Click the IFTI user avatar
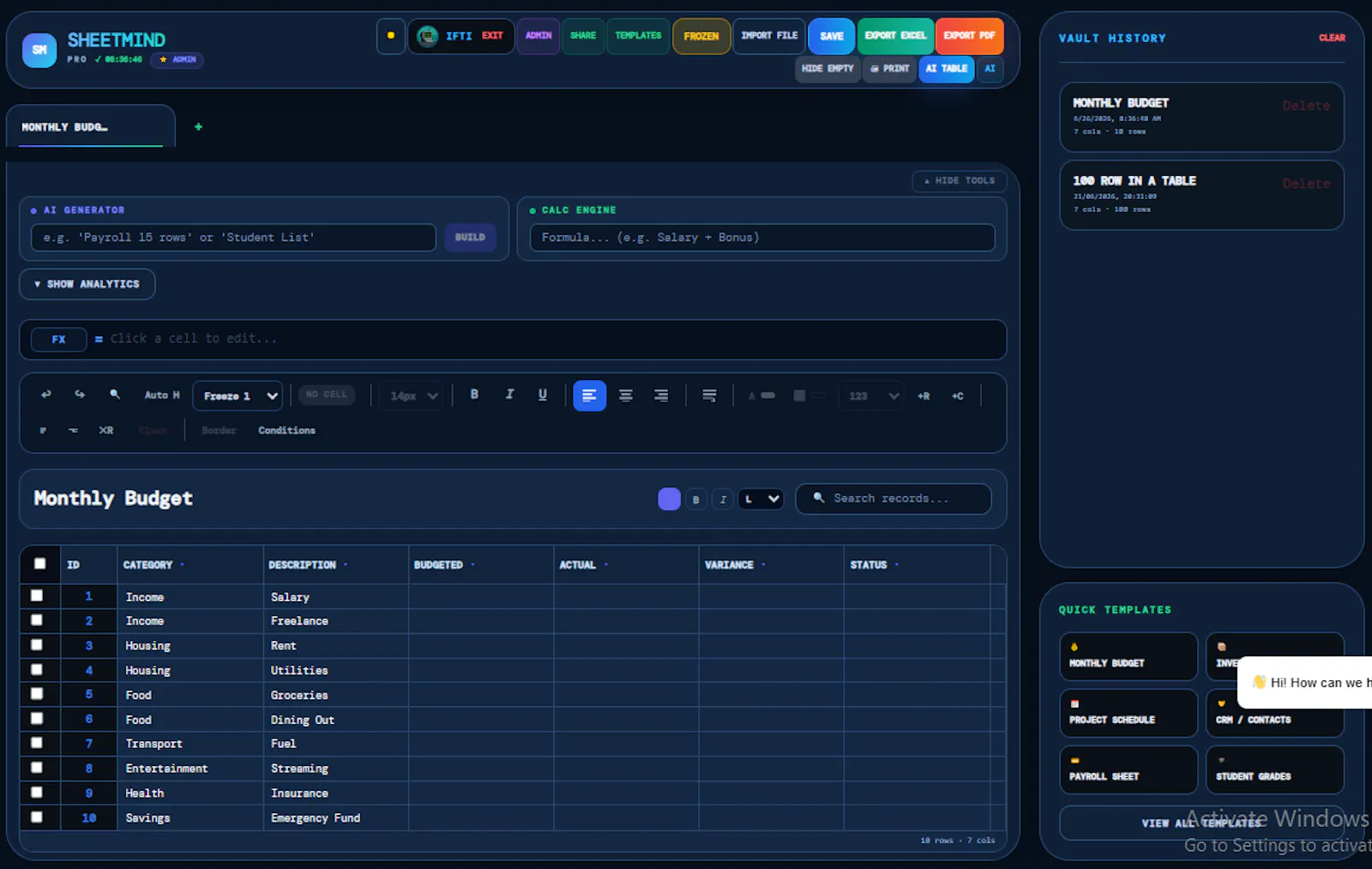This screenshot has height=869, width=1372. [427, 36]
